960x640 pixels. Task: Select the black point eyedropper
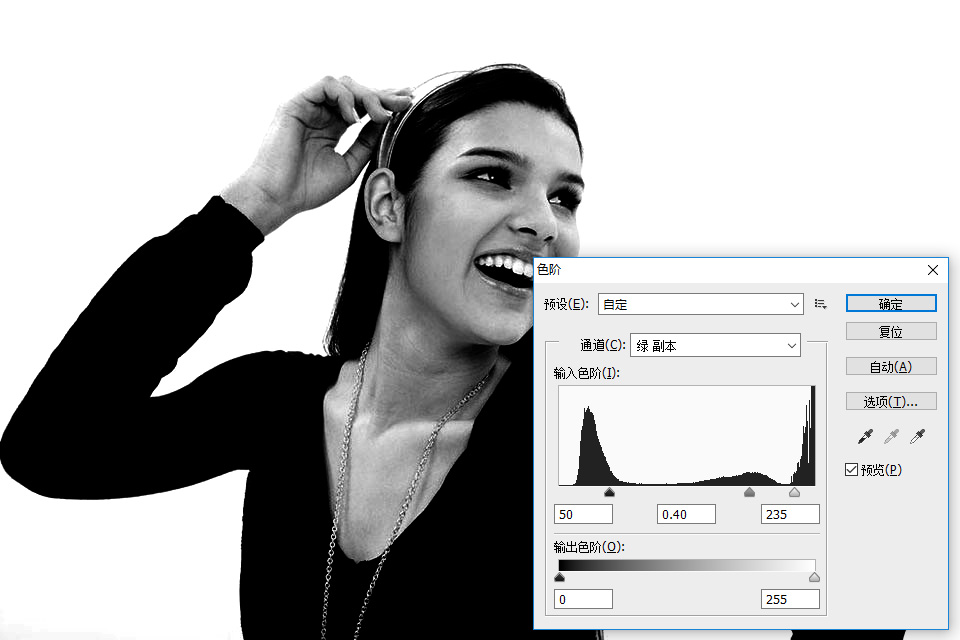[865, 437]
